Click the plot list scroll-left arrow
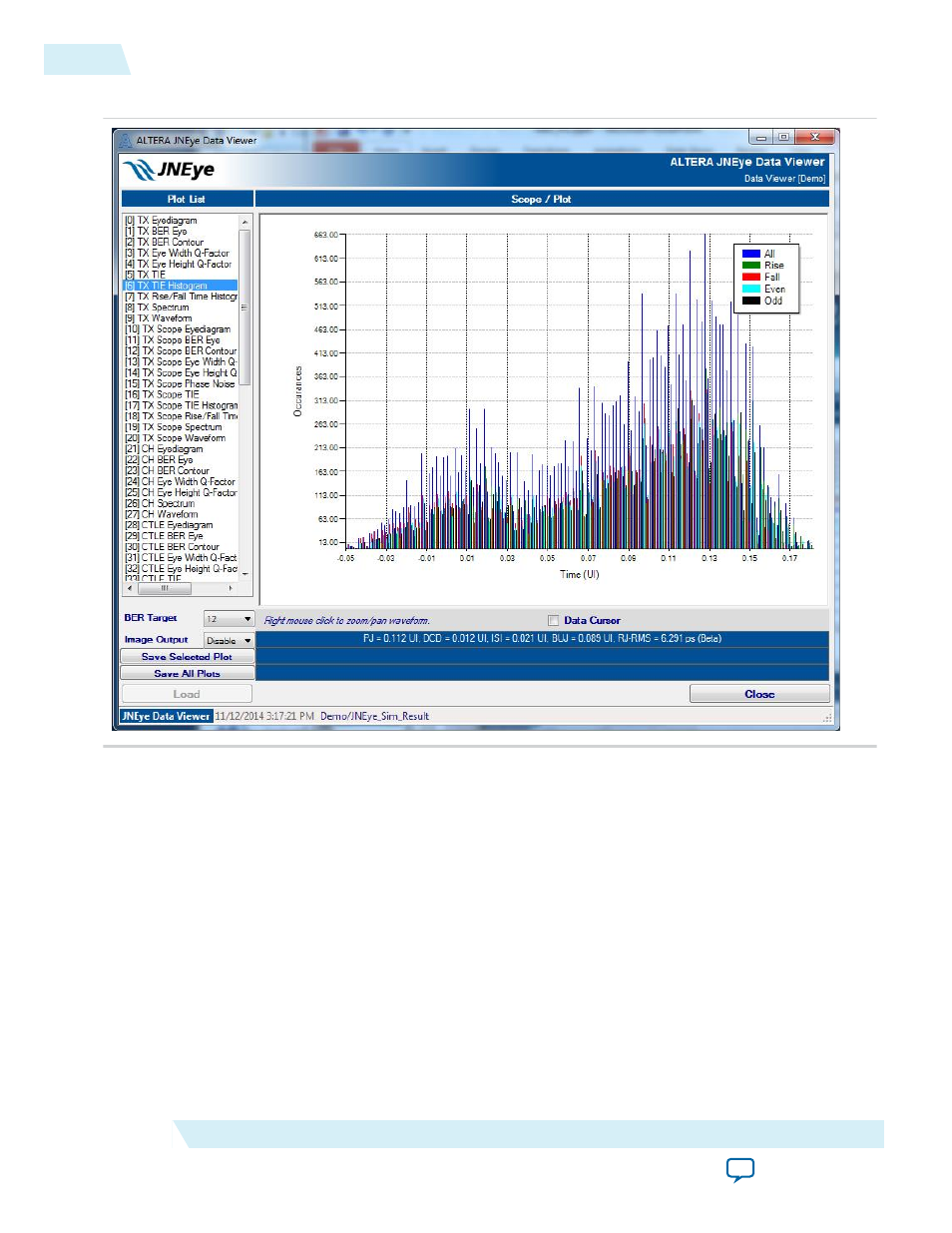The height and width of the screenshot is (1233, 952). (x=129, y=588)
